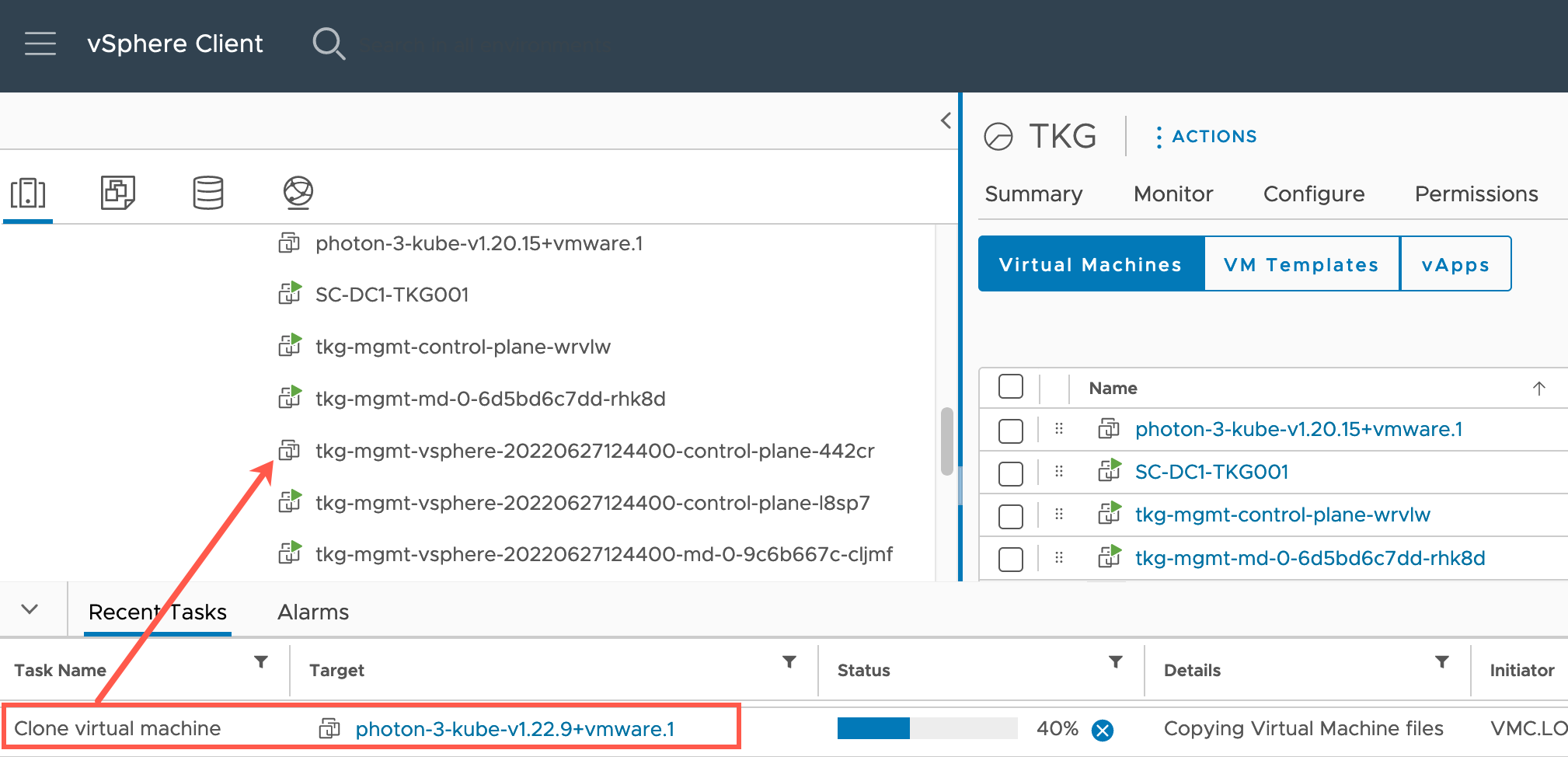Click powered-on VM icon beside SC-DC1-TKG001 in grid
This screenshot has width=1568, height=757.
[x=1109, y=470]
